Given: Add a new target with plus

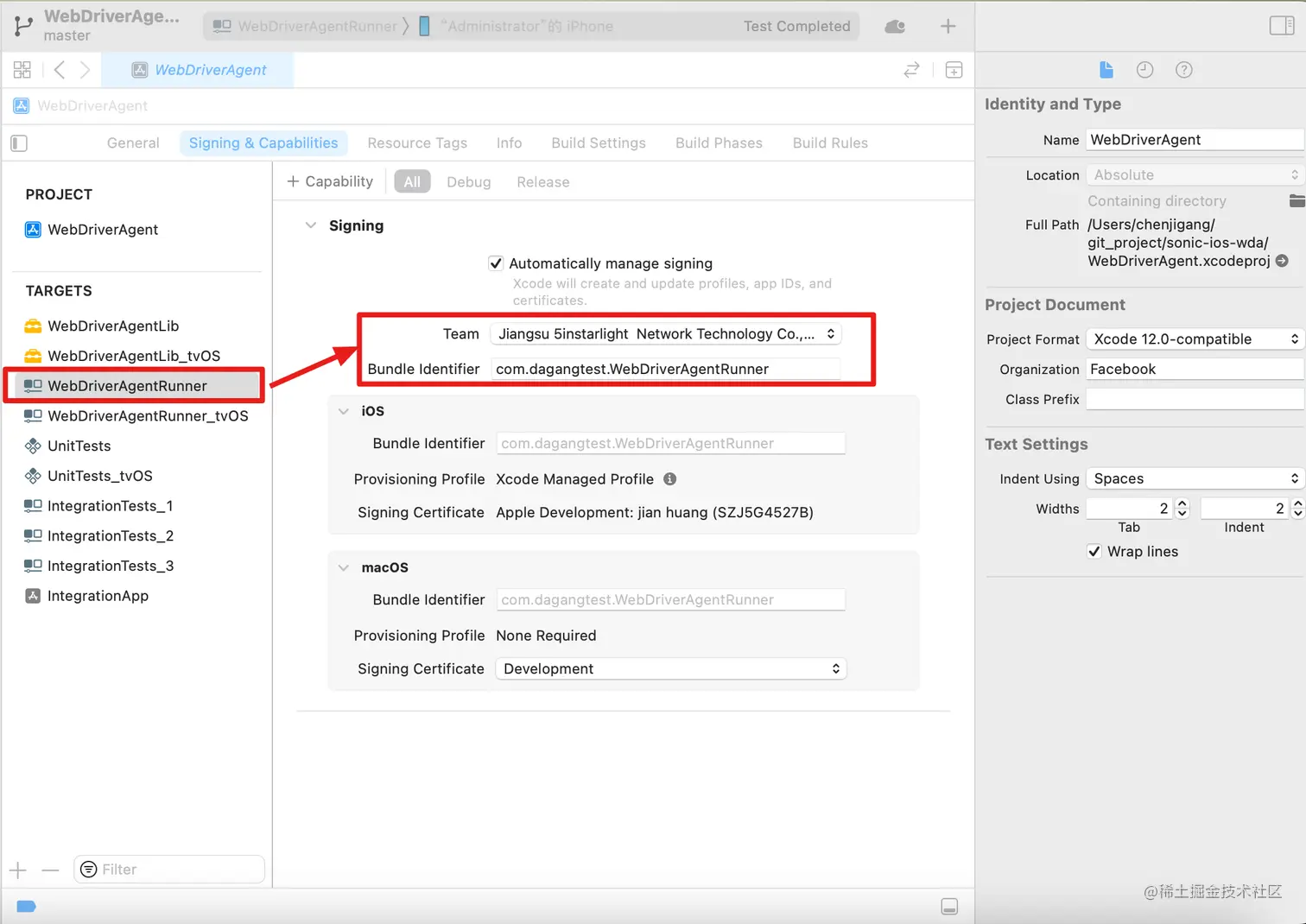Looking at the screenshot, I should [x=18, y=870].
